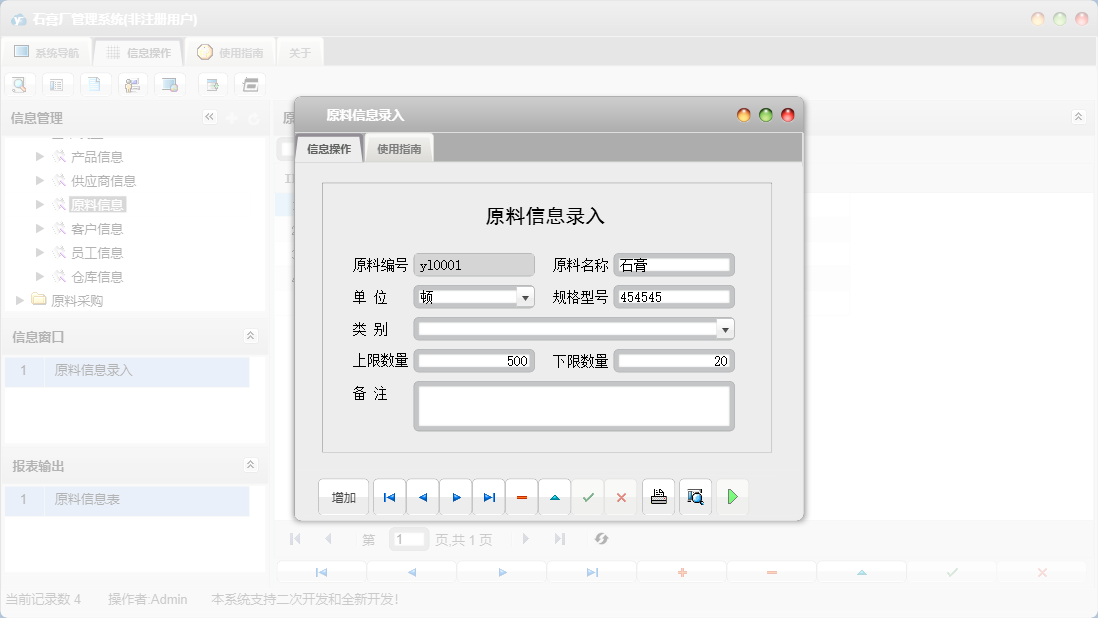Click the green run arrow icon
This screenshot has height=618, width=1098.
click(x=732, y=497)
